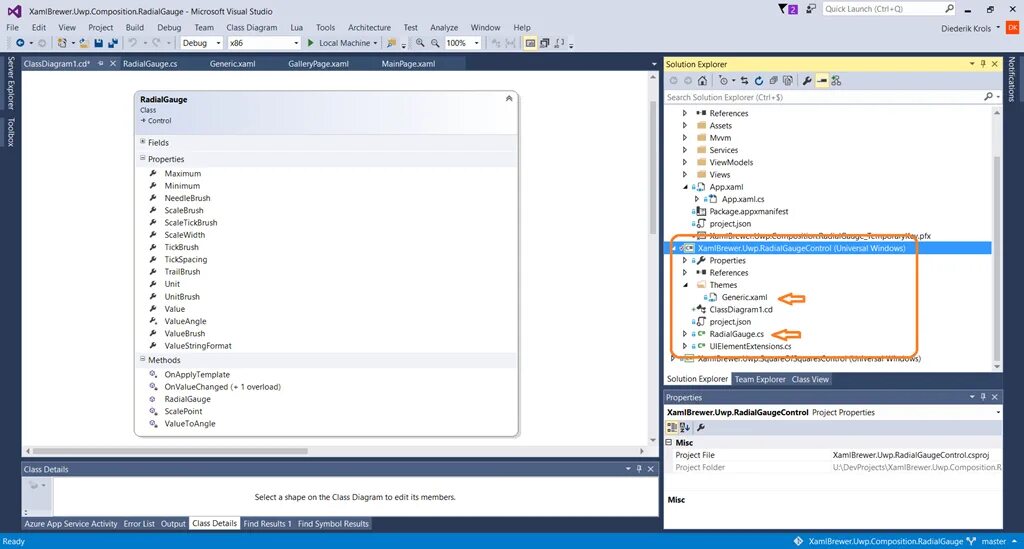Expand the Assets folder node
Screen dimensions: 1024x549
click(684, 125)
